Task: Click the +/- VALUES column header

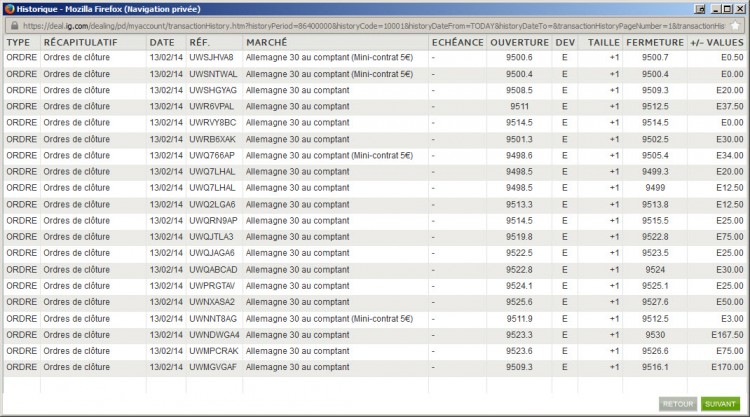Action: (717, 43)
